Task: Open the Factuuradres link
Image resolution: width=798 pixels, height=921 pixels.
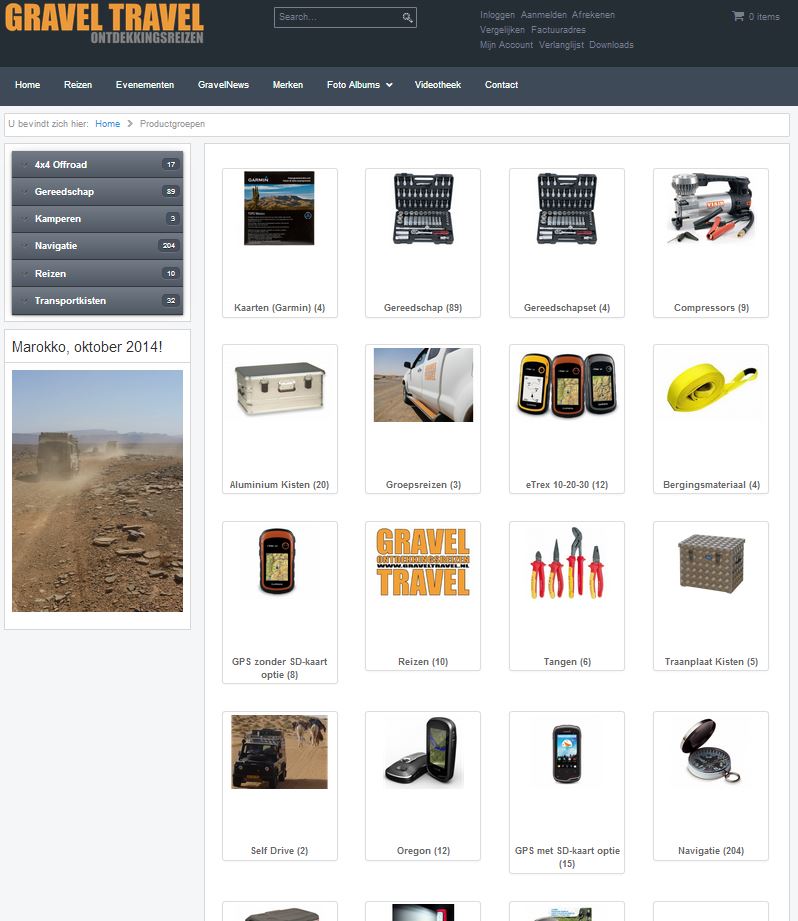Action: coord(558,30)
